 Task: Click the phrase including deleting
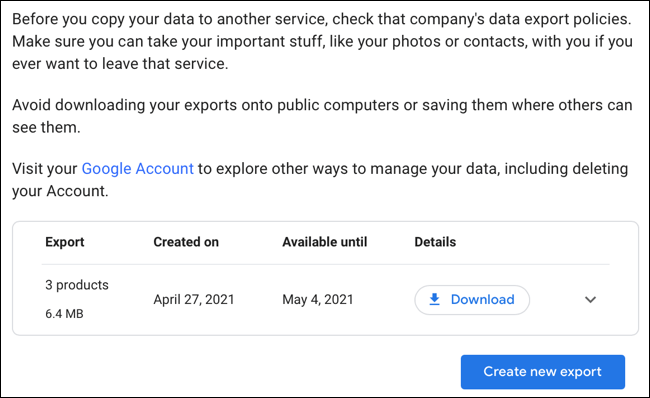click(x=566, y=169)
